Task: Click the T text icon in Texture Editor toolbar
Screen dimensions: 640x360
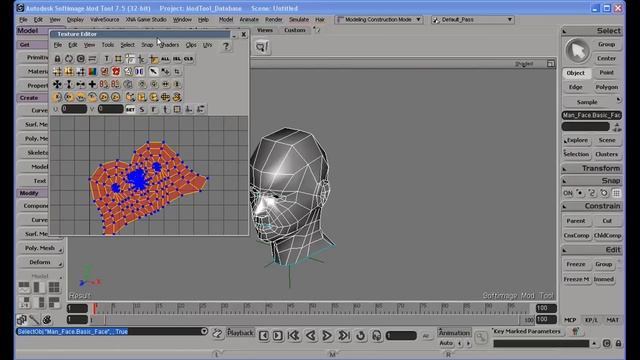Action: (x=107, y=59)
